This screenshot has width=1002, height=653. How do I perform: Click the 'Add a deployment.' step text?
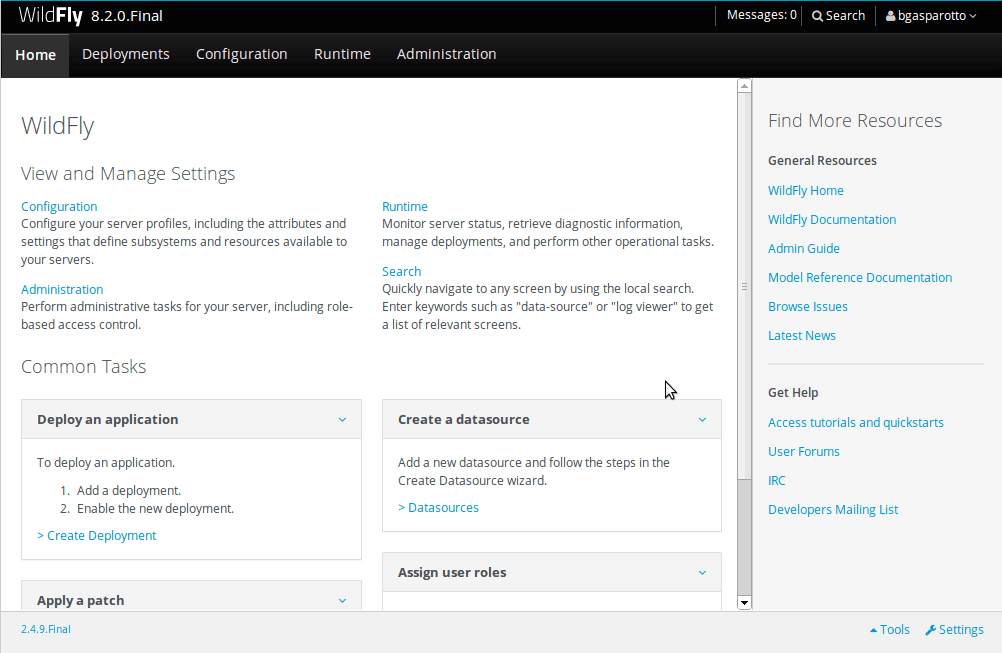point(128,491)
